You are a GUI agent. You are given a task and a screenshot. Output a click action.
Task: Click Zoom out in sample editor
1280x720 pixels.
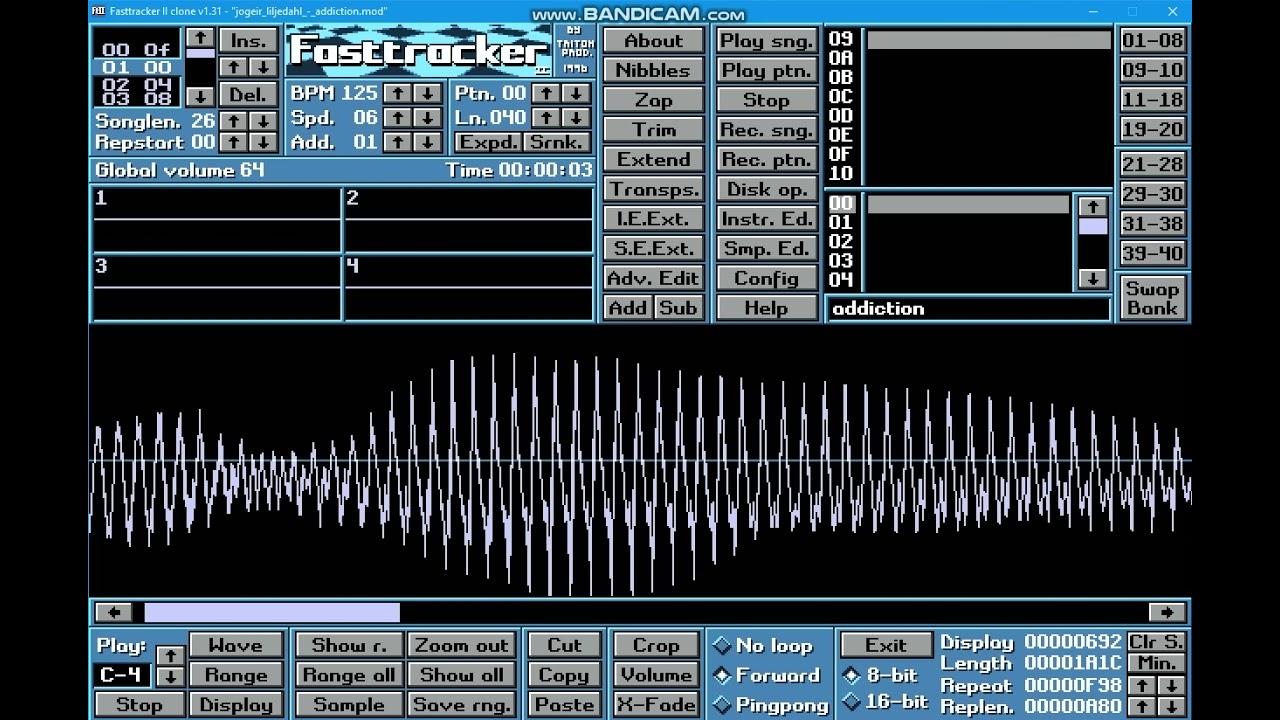click(462, 646)
